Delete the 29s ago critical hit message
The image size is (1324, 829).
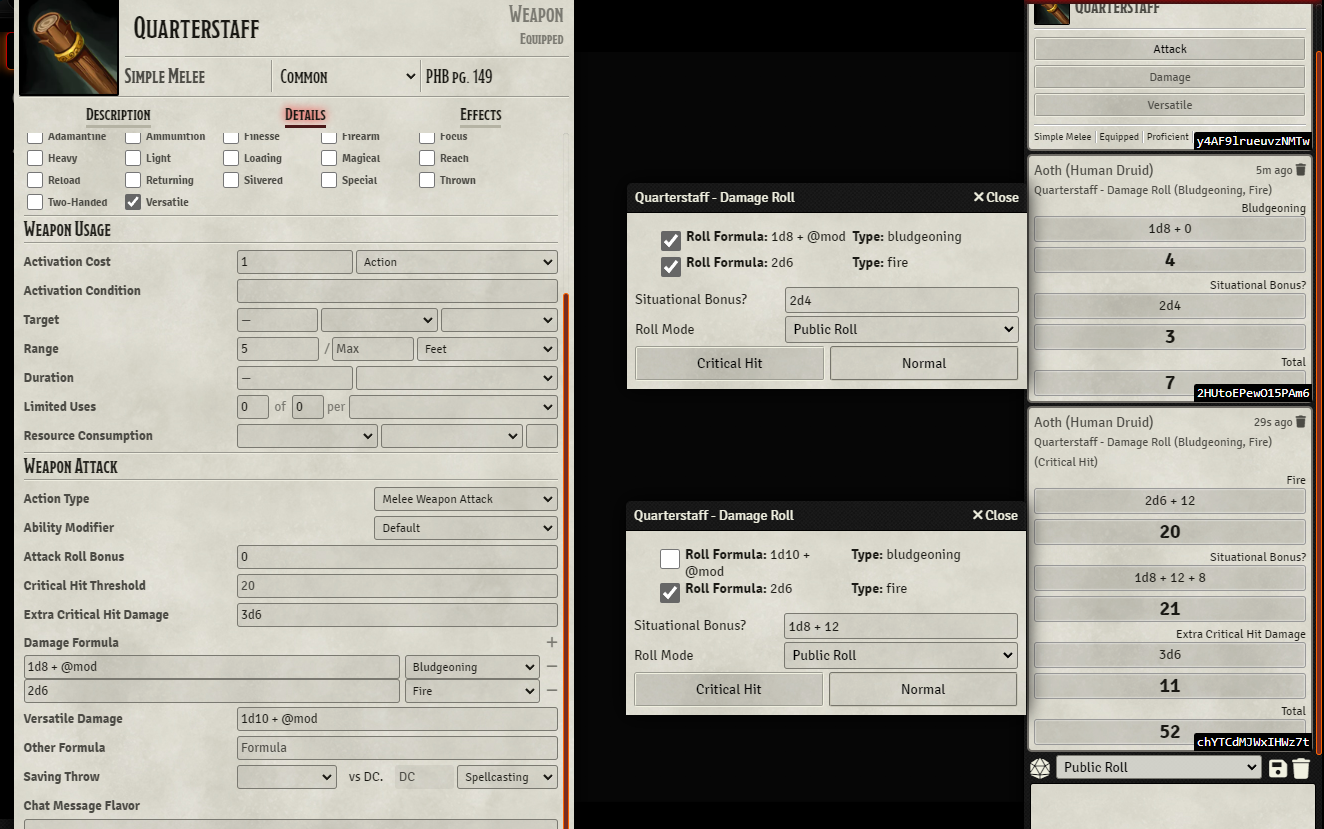click(1303, 421)
